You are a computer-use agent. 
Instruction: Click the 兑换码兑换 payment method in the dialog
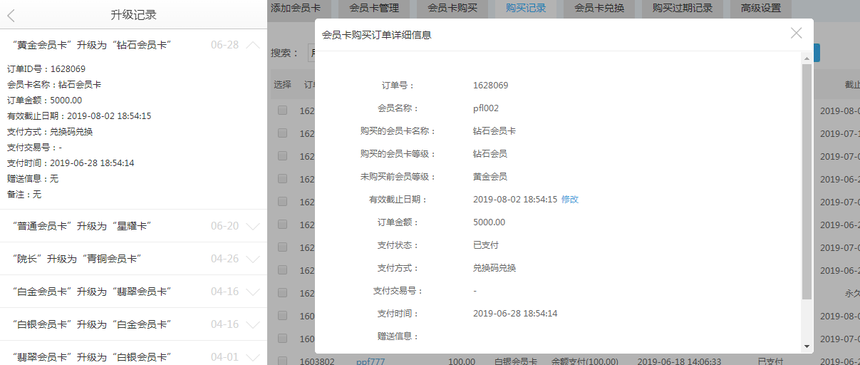494,268
